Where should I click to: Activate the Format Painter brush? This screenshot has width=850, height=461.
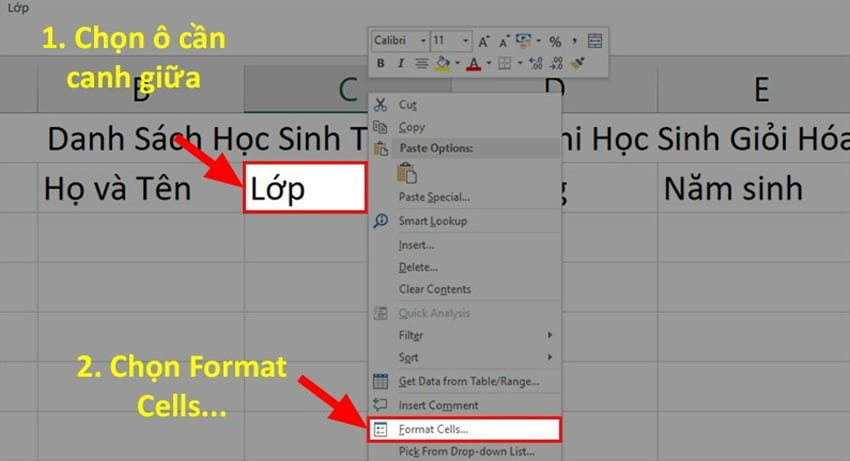577,63
